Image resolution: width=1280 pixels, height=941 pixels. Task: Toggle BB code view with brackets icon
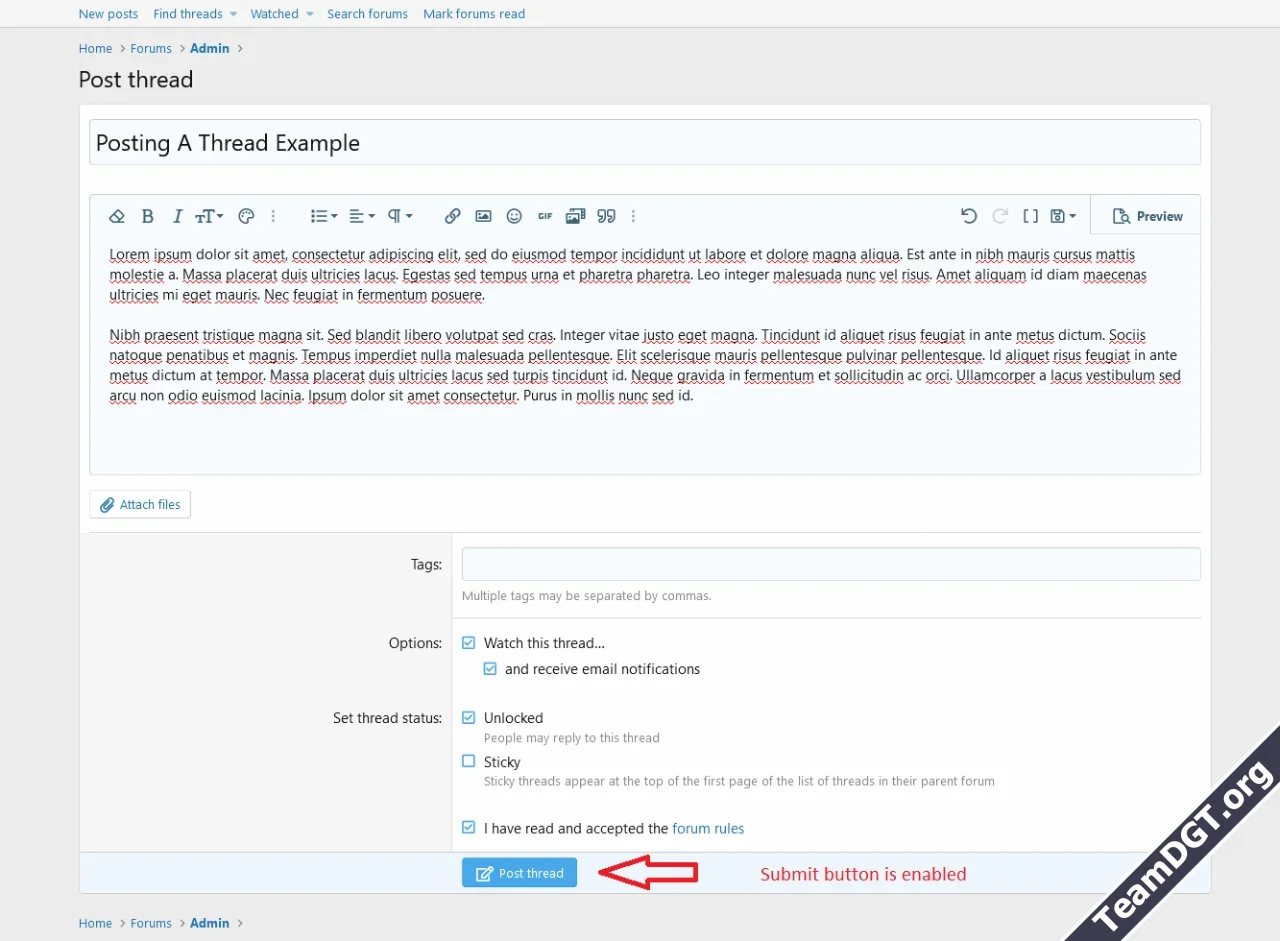(1031, 215)
